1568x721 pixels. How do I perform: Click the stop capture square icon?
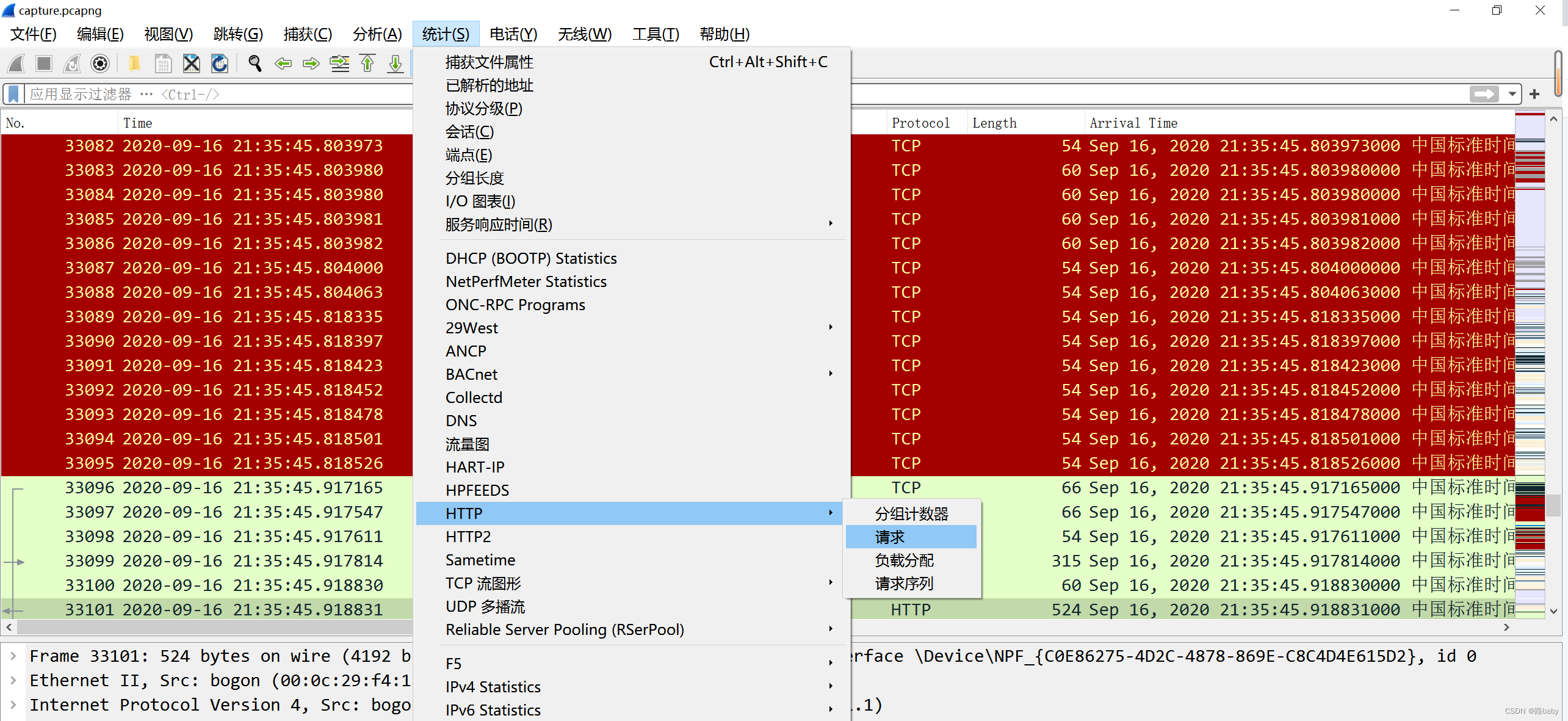44,63
